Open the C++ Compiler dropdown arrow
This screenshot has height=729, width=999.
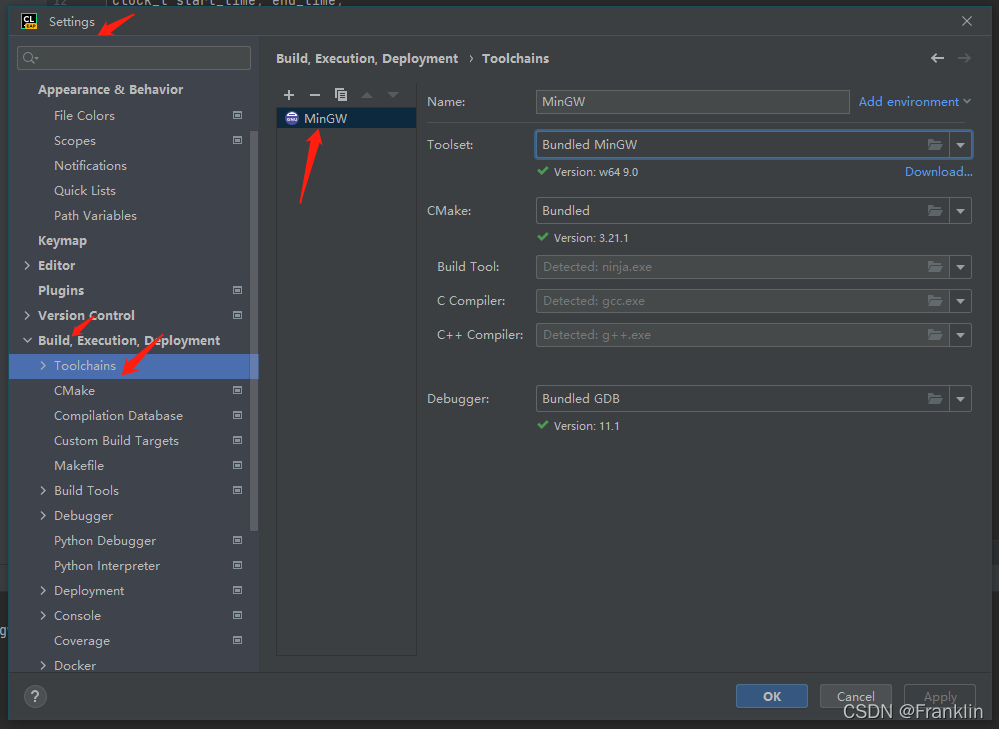pos(960,335)
